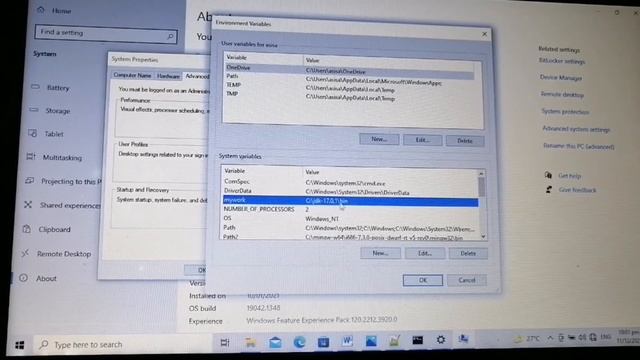Click the Home icon in Settings
Image resolution: width=640 pixels, height=360 pixels.
tap(40, 10)
